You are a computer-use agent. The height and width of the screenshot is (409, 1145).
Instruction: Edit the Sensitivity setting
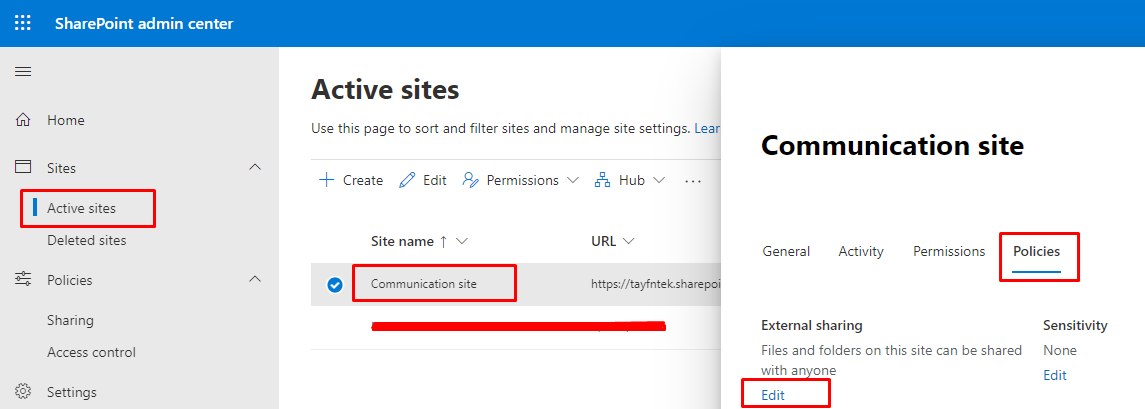click(x=1054, y=375)
